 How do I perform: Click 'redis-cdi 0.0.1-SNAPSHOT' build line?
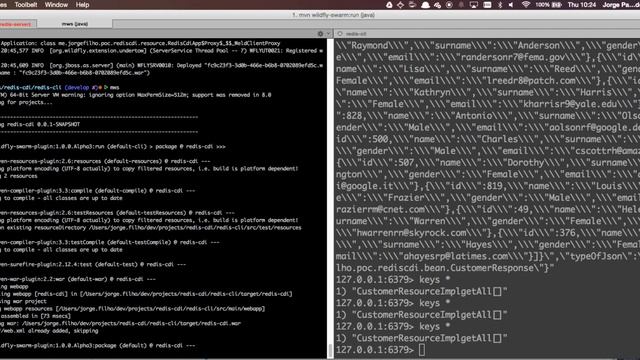coord(40,124)
